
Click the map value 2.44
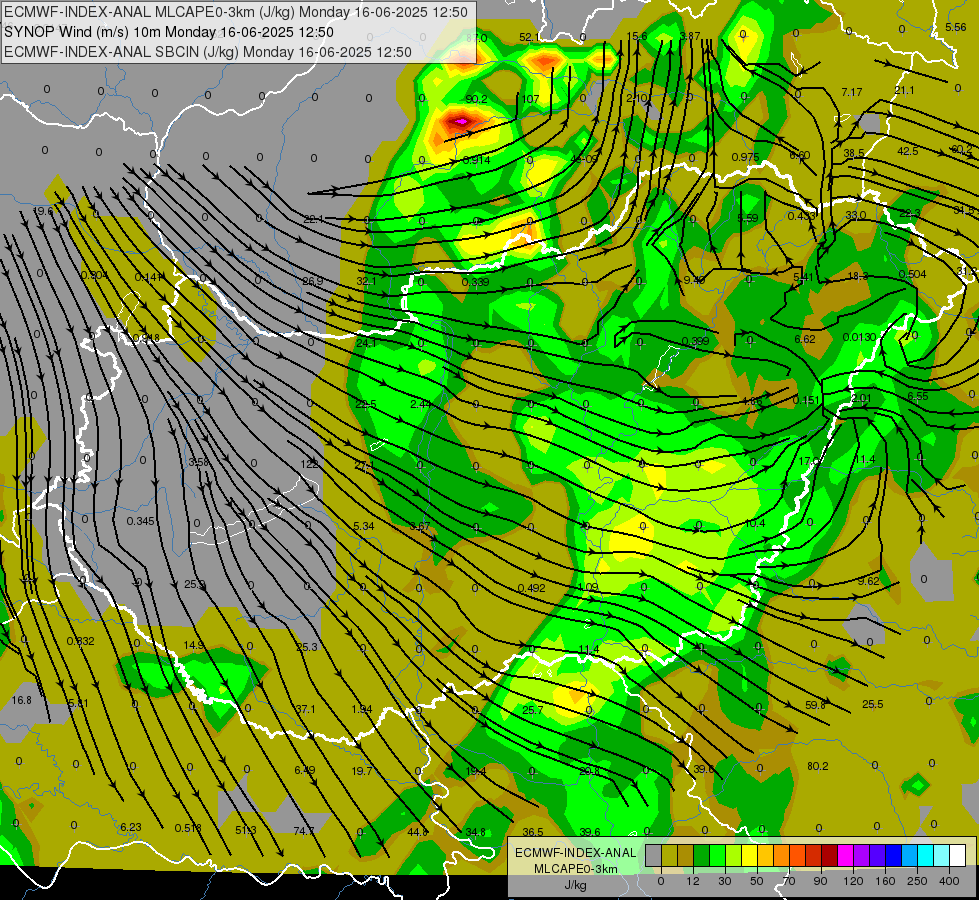click(x=421, y=405)
